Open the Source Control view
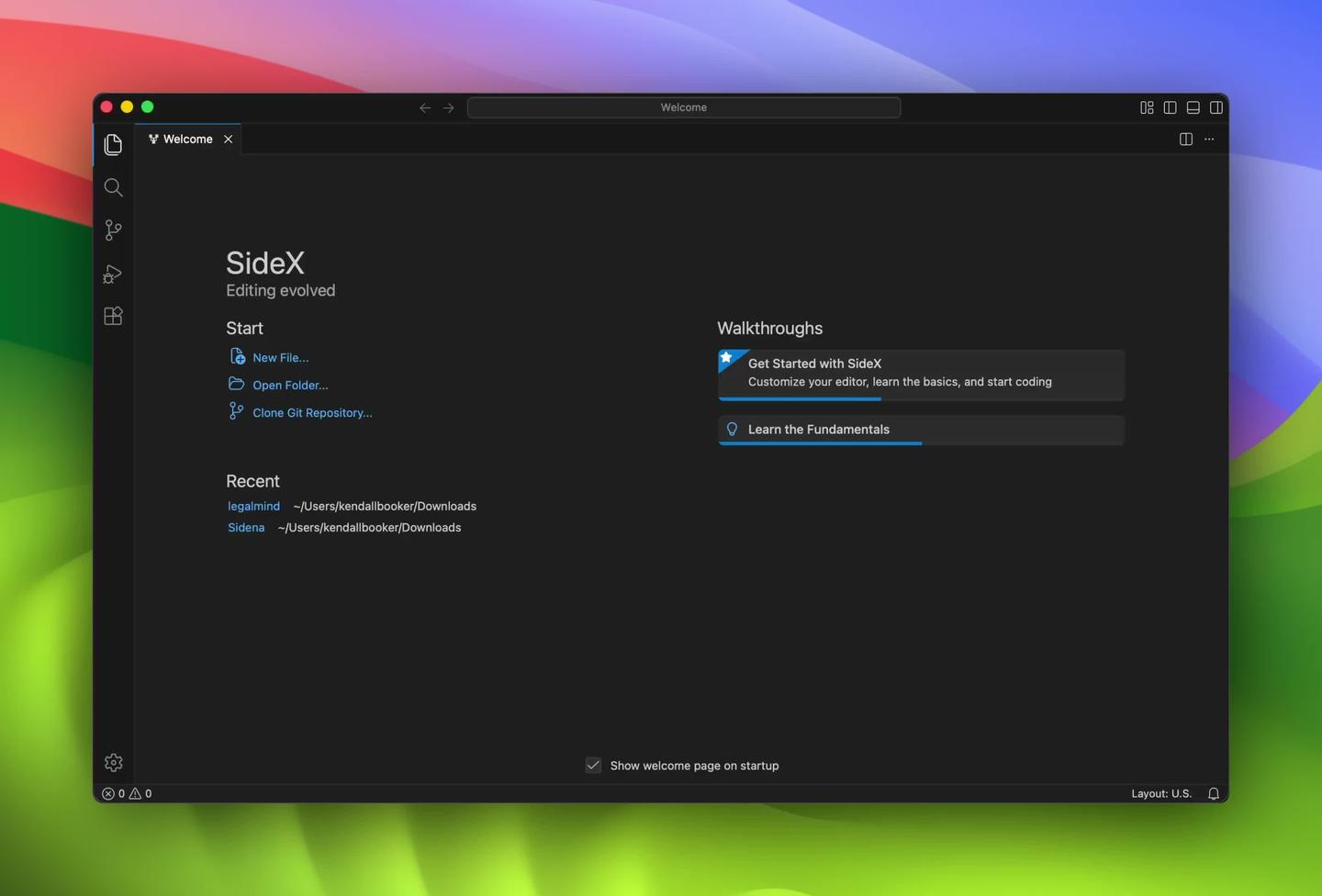Image resolution: width=1322 pixels, height=896 pixels. [113, 230]
